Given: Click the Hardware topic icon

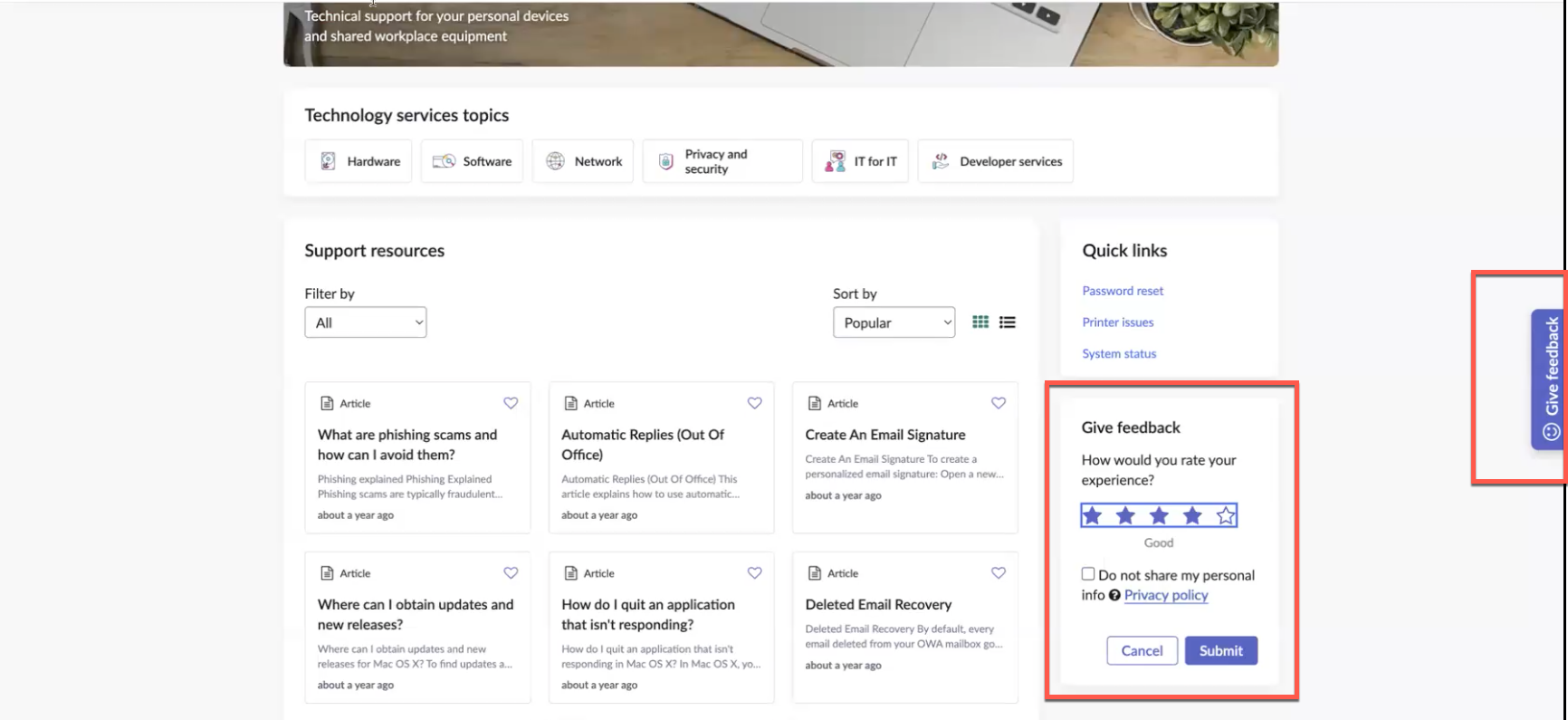Looking at the screenshot, I should tap(328, 161).
